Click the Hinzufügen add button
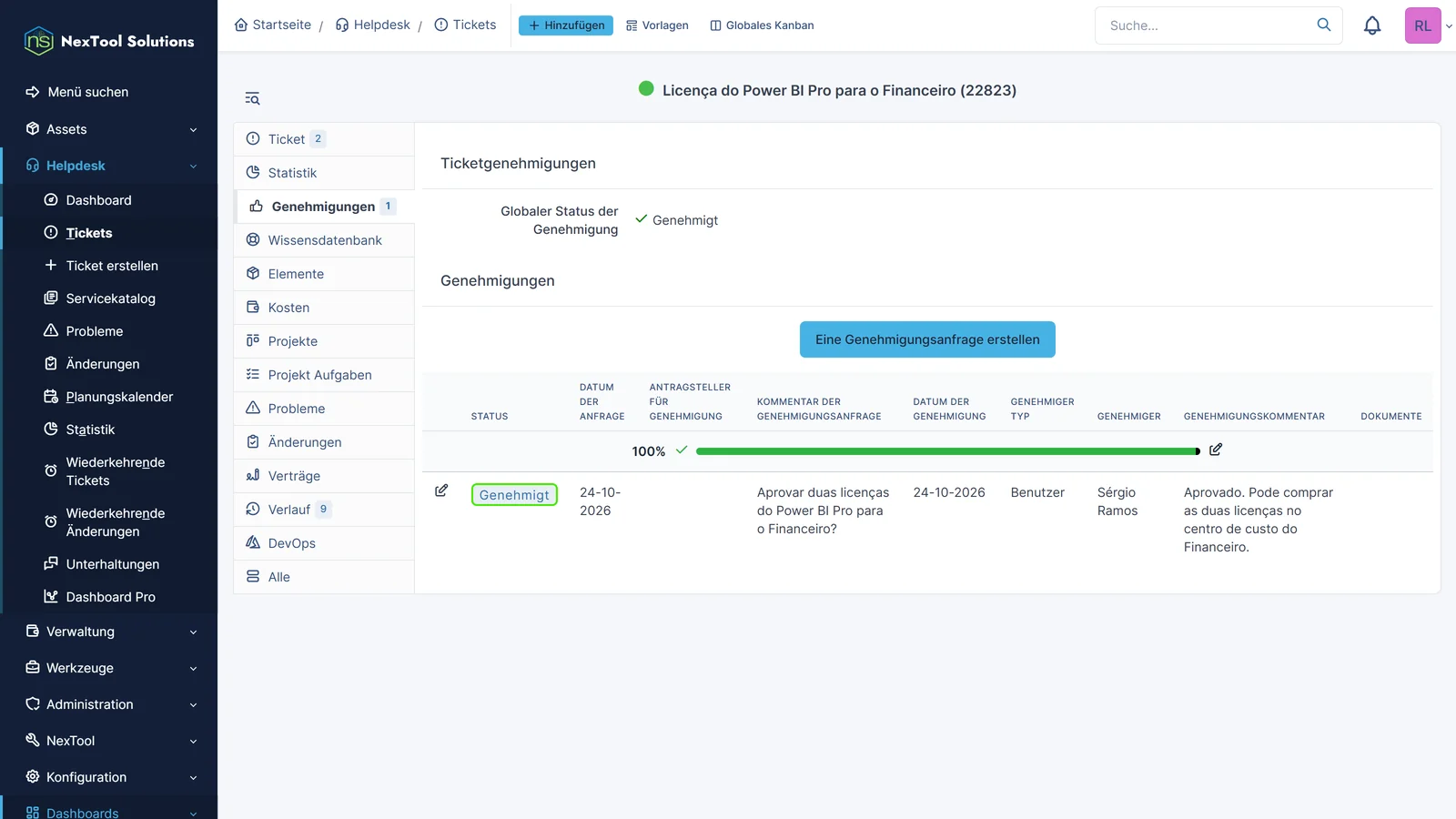 (x=566, y=25)
